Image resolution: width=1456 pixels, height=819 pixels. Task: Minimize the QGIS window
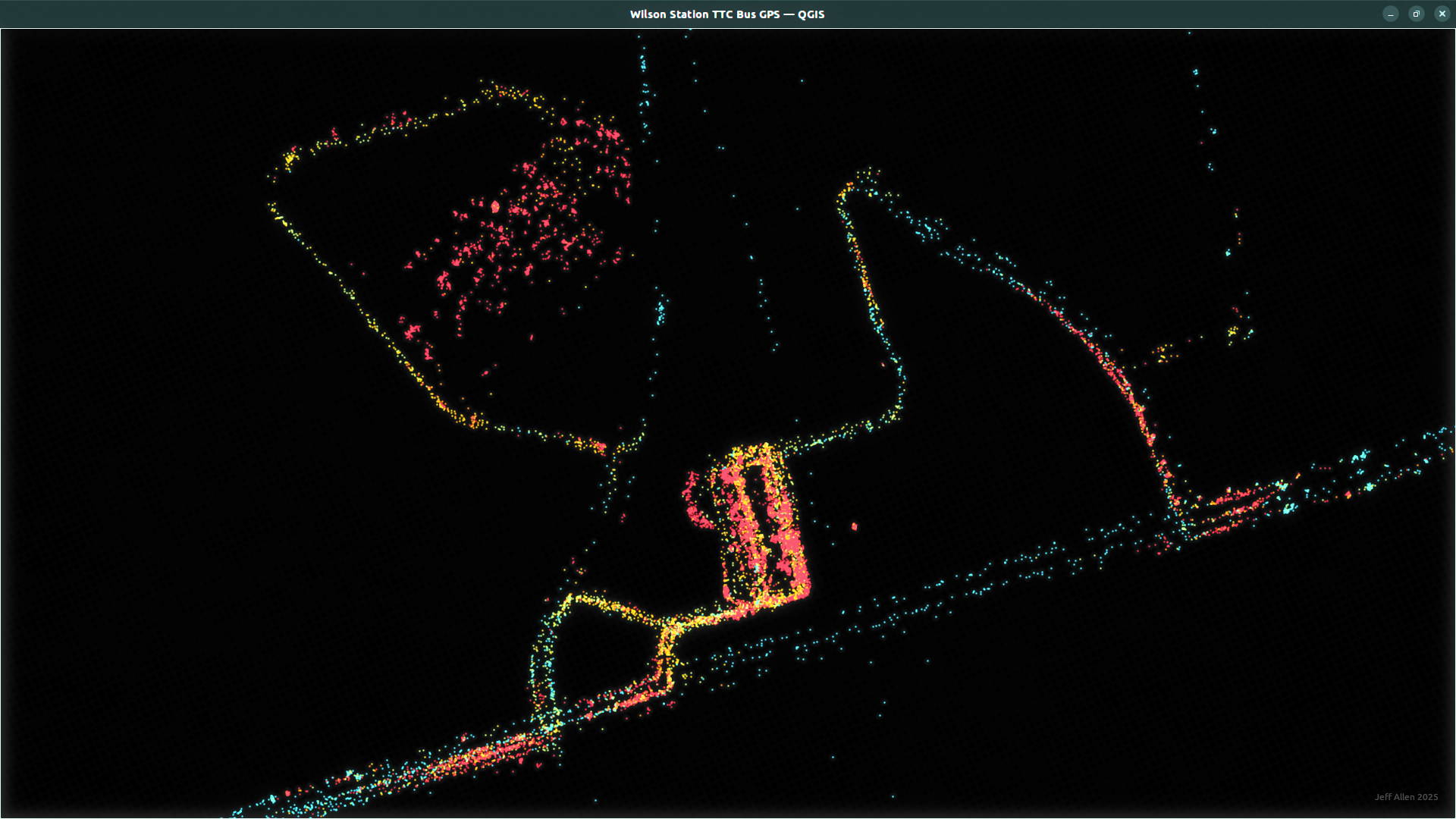point(1390,14)
